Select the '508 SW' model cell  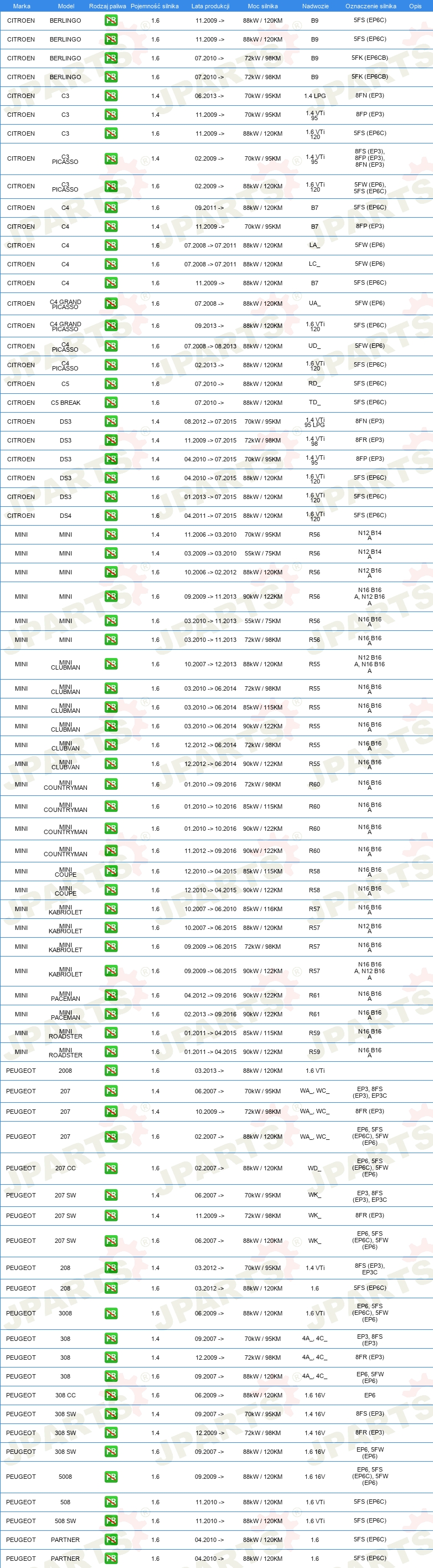click(66, 1521)
